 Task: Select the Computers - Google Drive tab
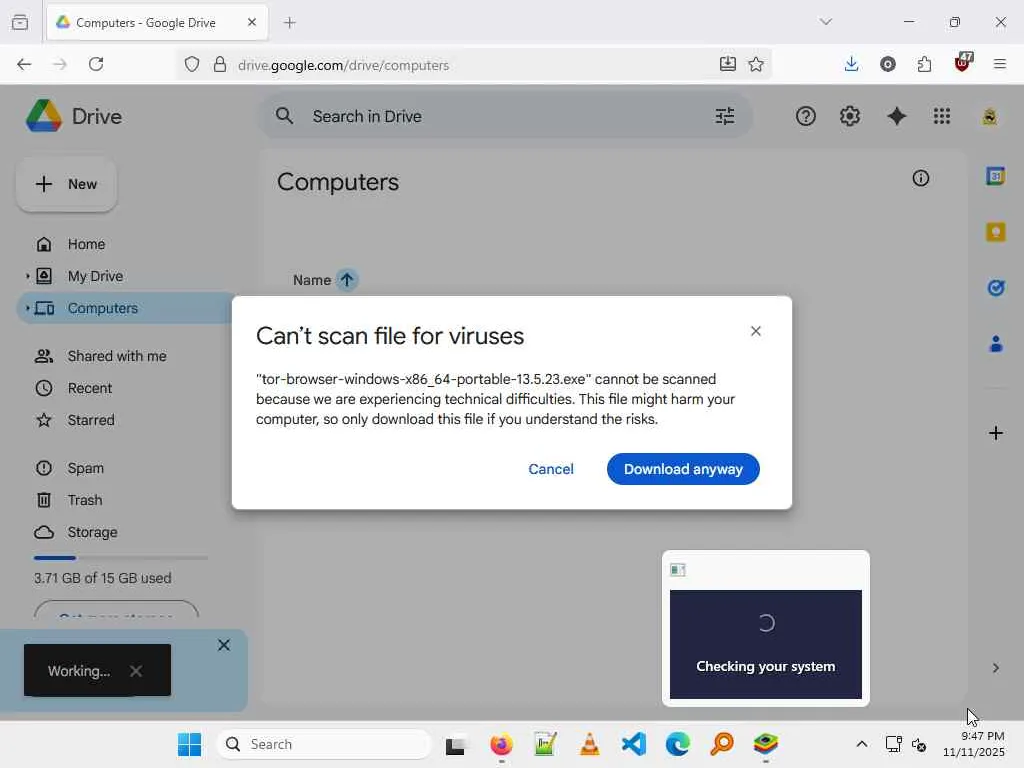point(157,23)
